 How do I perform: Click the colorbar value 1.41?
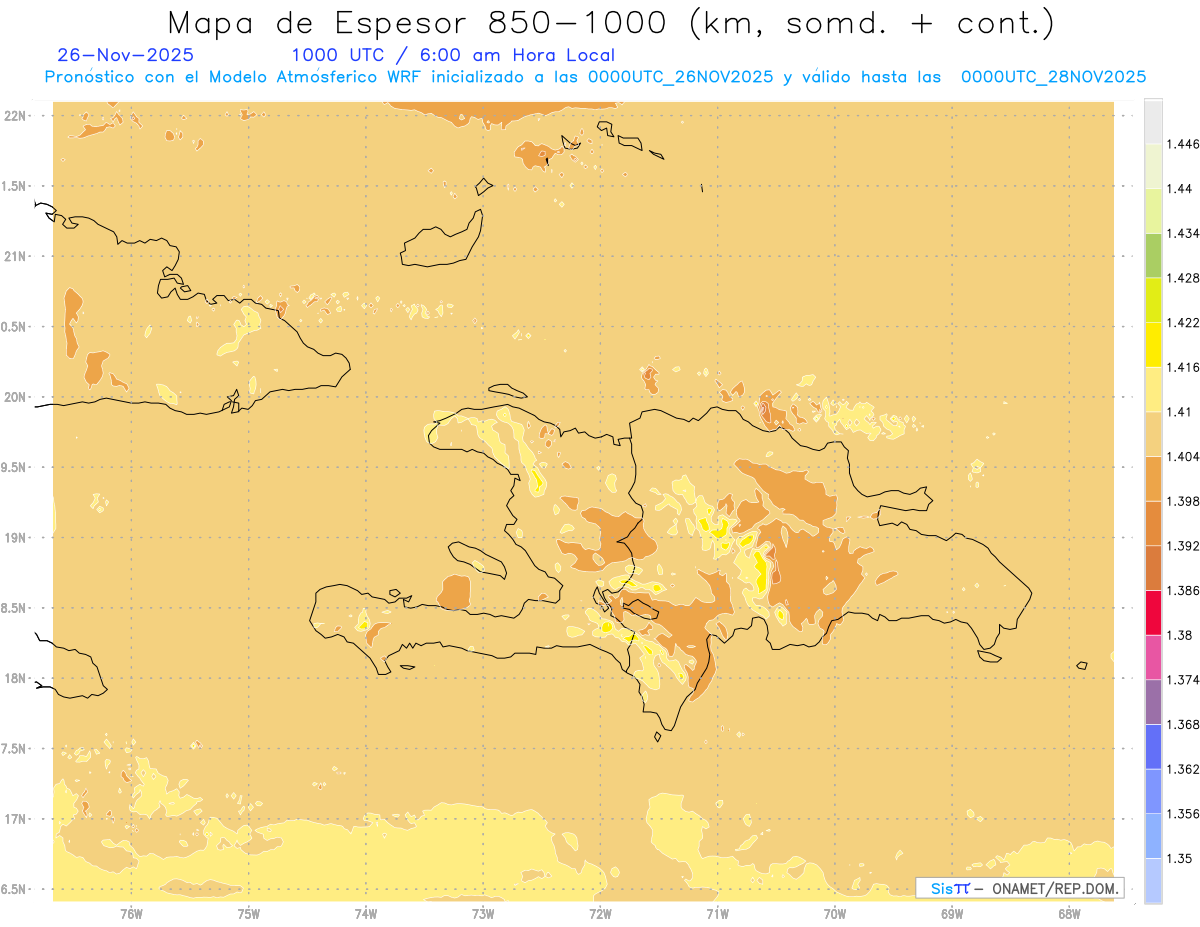[1181, 411]
